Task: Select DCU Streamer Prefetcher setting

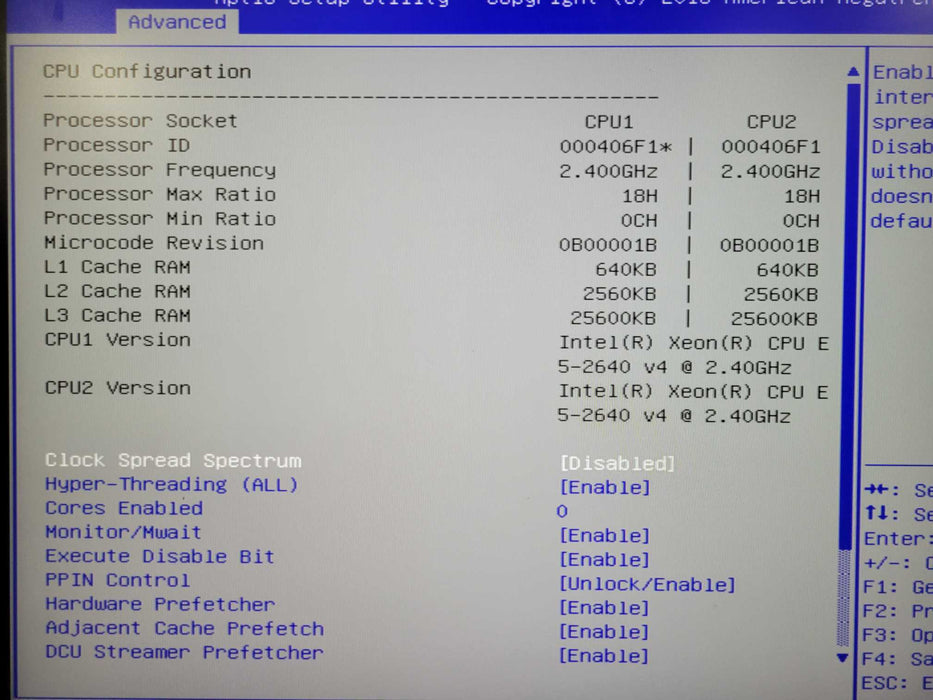Action: click(x=184, y=653)
